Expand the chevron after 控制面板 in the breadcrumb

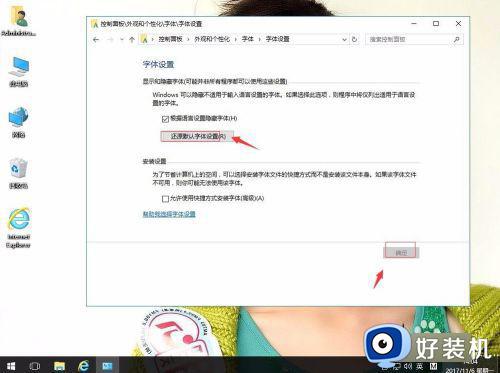point(188,39)
